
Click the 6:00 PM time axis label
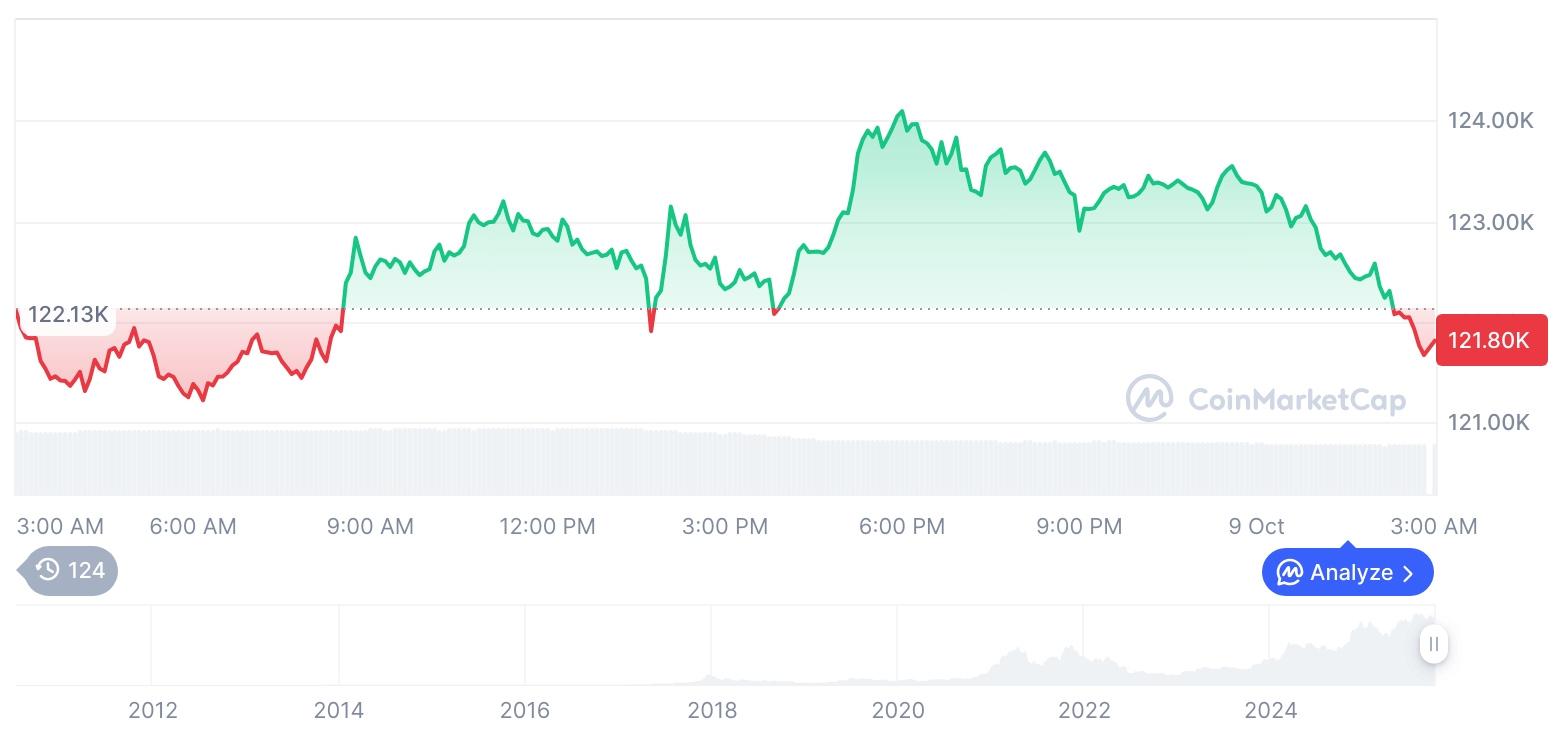(901, 526)
